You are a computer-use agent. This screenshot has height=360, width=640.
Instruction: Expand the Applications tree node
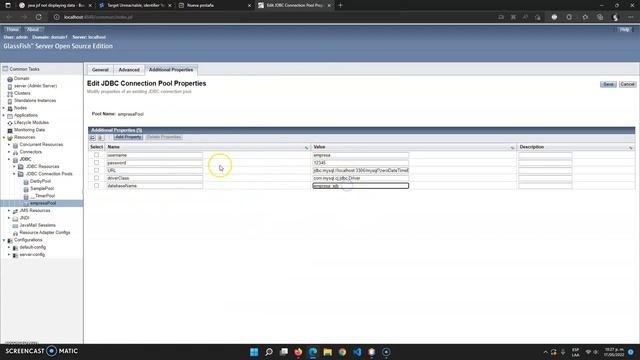tap(4, 116)
